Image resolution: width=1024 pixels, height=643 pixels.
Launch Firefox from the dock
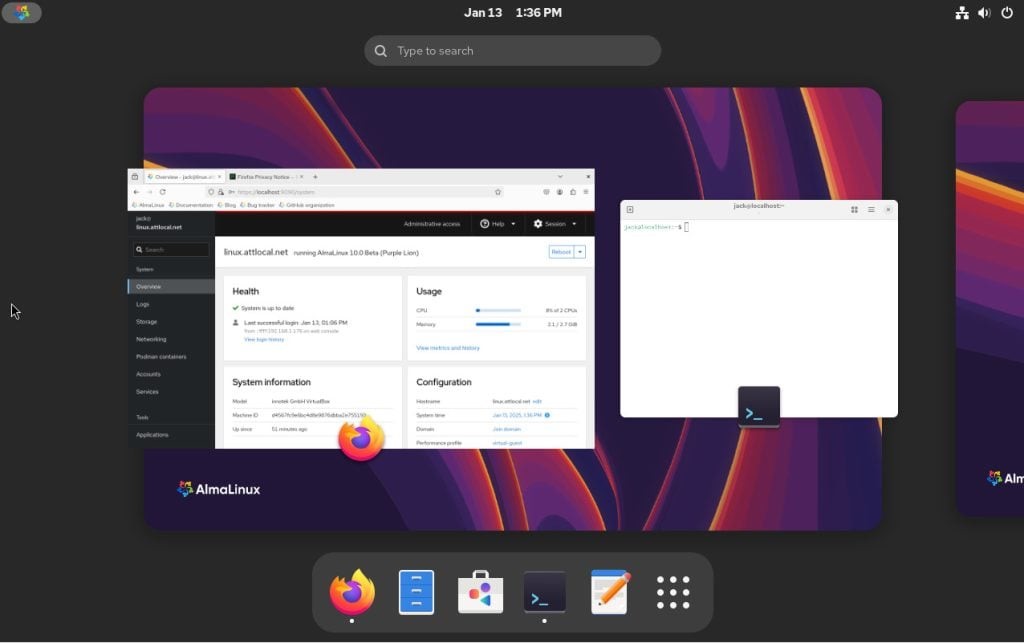[x=352, y=593]
